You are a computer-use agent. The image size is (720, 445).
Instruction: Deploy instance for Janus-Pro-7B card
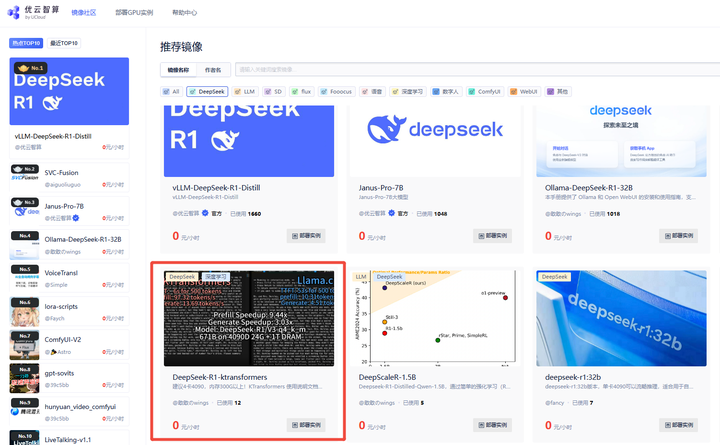coord(492,236)
